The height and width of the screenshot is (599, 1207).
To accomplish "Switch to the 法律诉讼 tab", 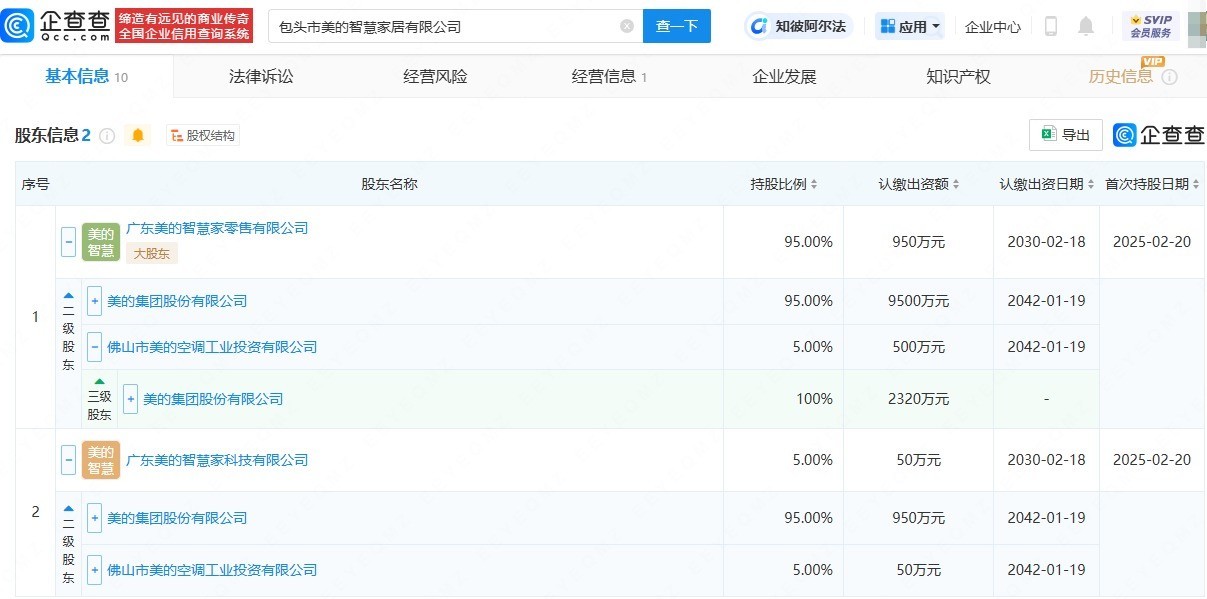I will (x=261, y=77).
